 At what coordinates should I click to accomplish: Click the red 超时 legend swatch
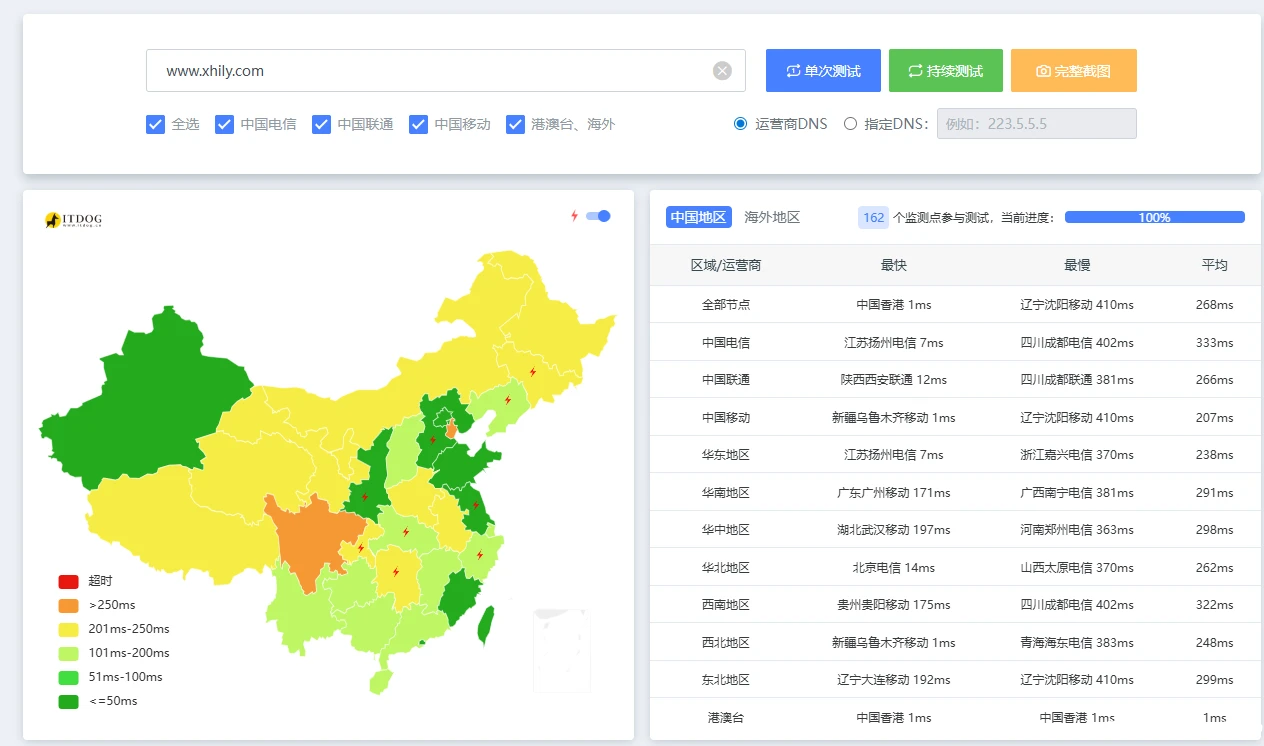tap(68, 581)
